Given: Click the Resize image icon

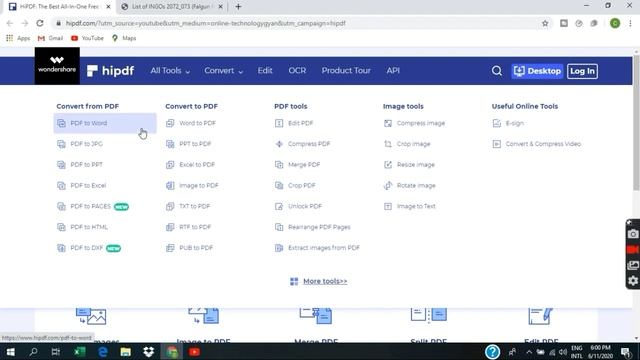Looking at the screenshot, I should pyautogui.click(x=388, y=165).
